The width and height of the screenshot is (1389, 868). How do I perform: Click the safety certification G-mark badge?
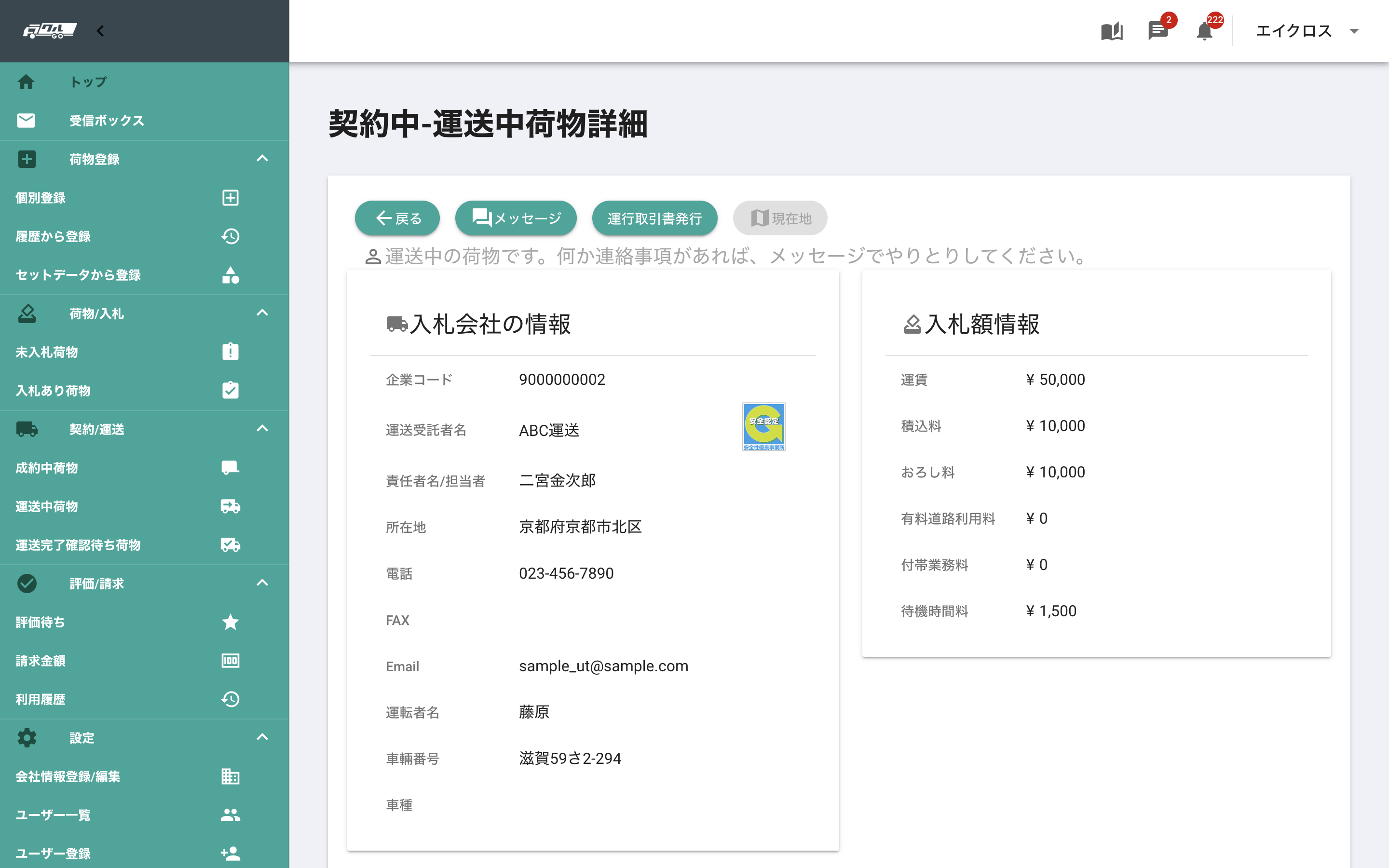[x=763, y=427]
